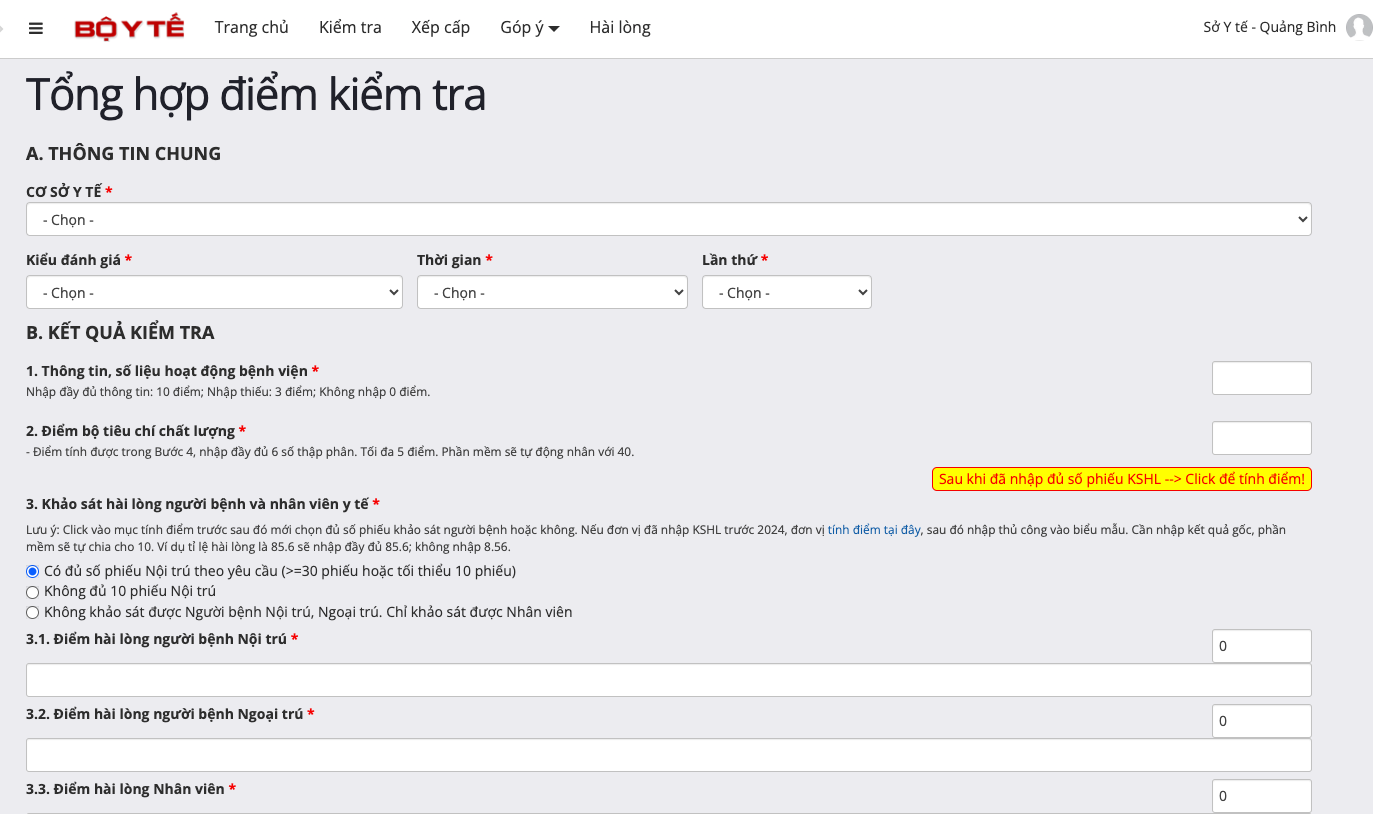Open the Hài lòng page
The image size is (1373, 814).
(619, 28)
